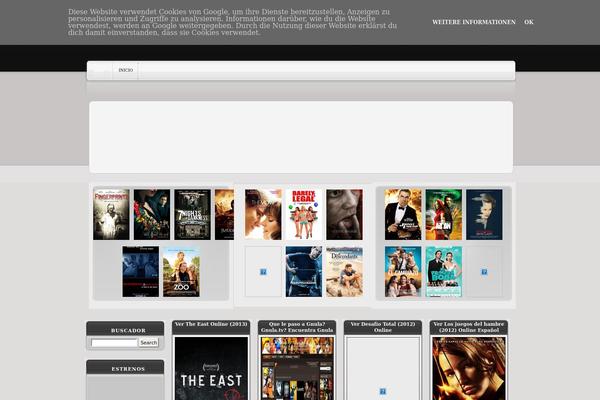Viewport: 600px width, 400px height.
Task: Click broken image icon in right poster group
Action: (x=484, y=272)
